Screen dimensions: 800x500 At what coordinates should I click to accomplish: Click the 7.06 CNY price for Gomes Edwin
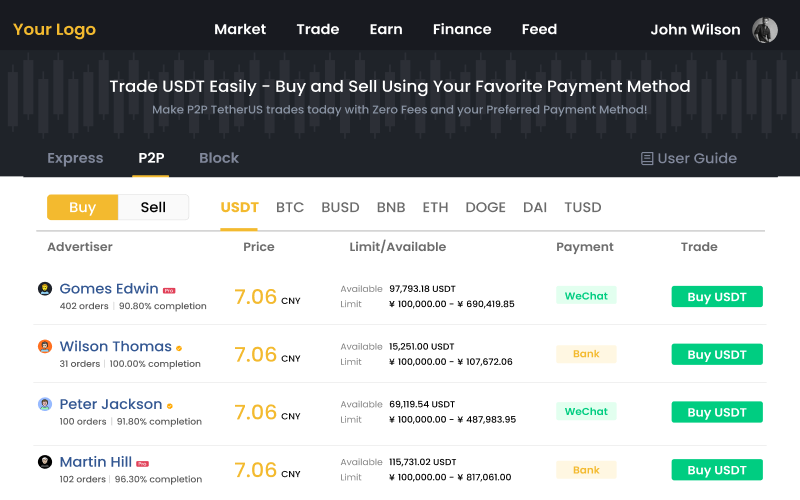[x=267, y=297]
